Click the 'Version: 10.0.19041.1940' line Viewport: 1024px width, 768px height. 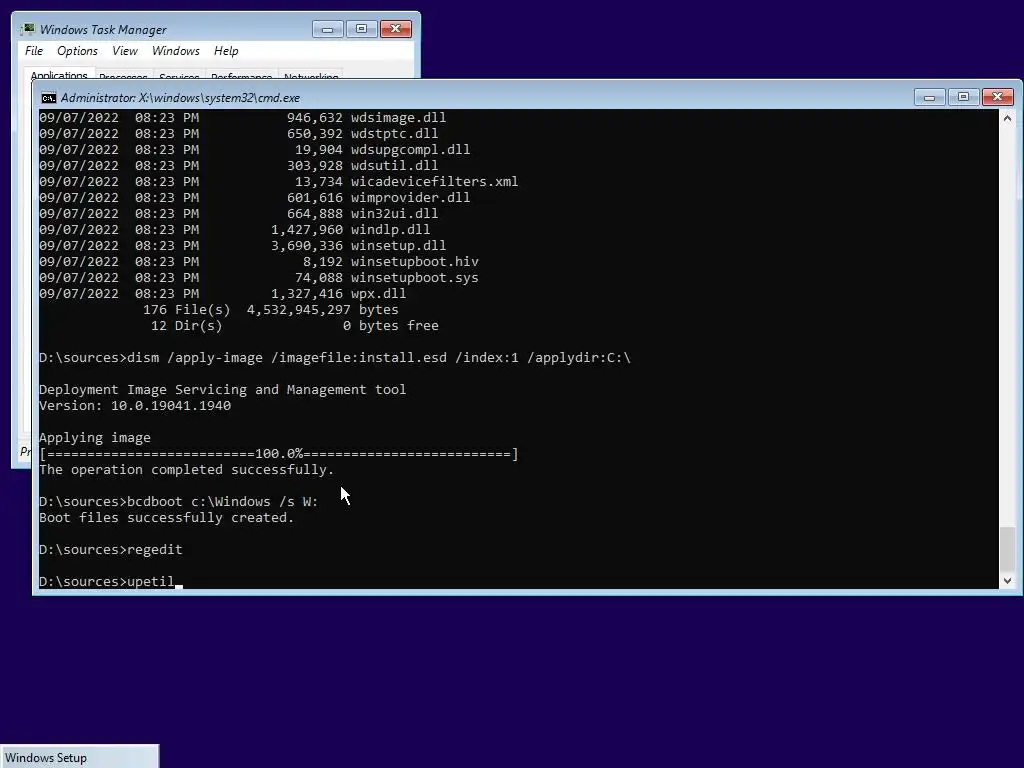(135, 406)
